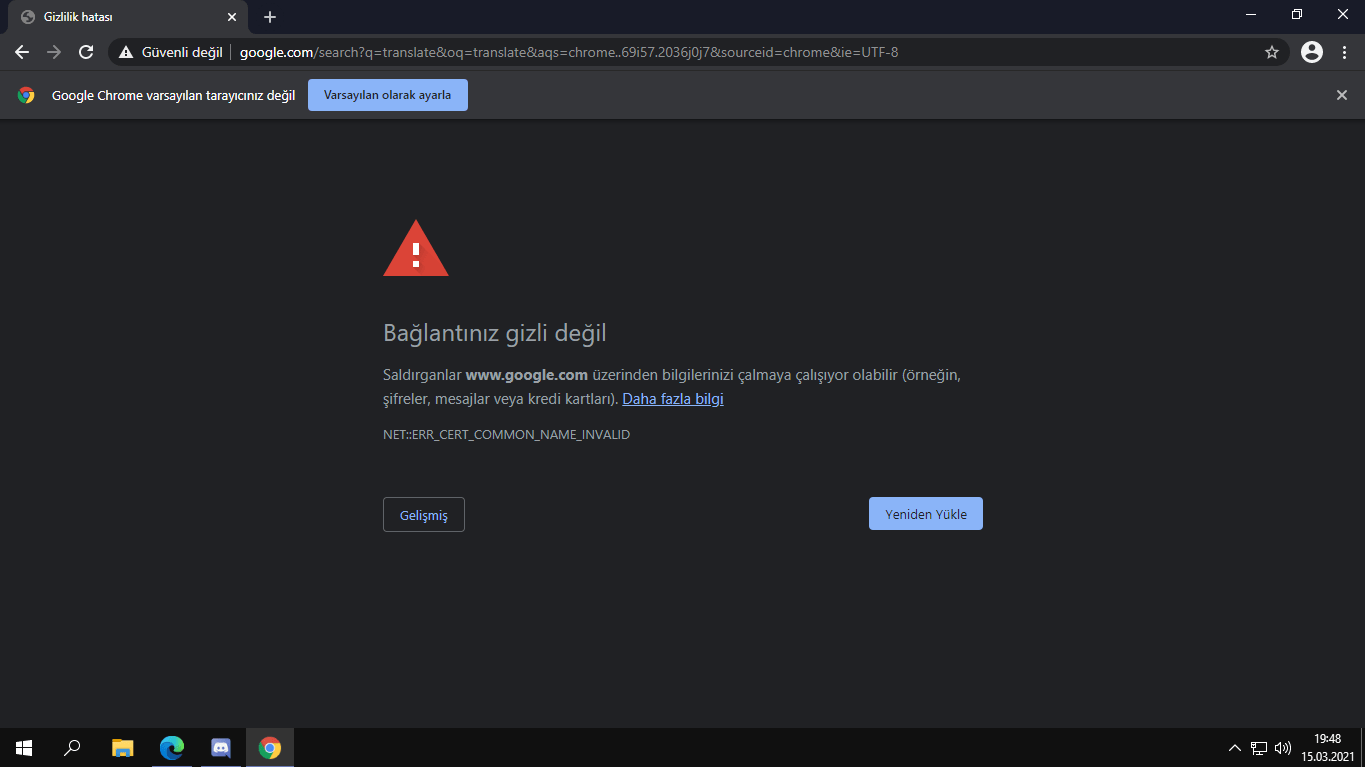Viewport: 1365px width, 767px height.
Task: Bookmark this page with the star icon
Action: (x=1272, y=52)
